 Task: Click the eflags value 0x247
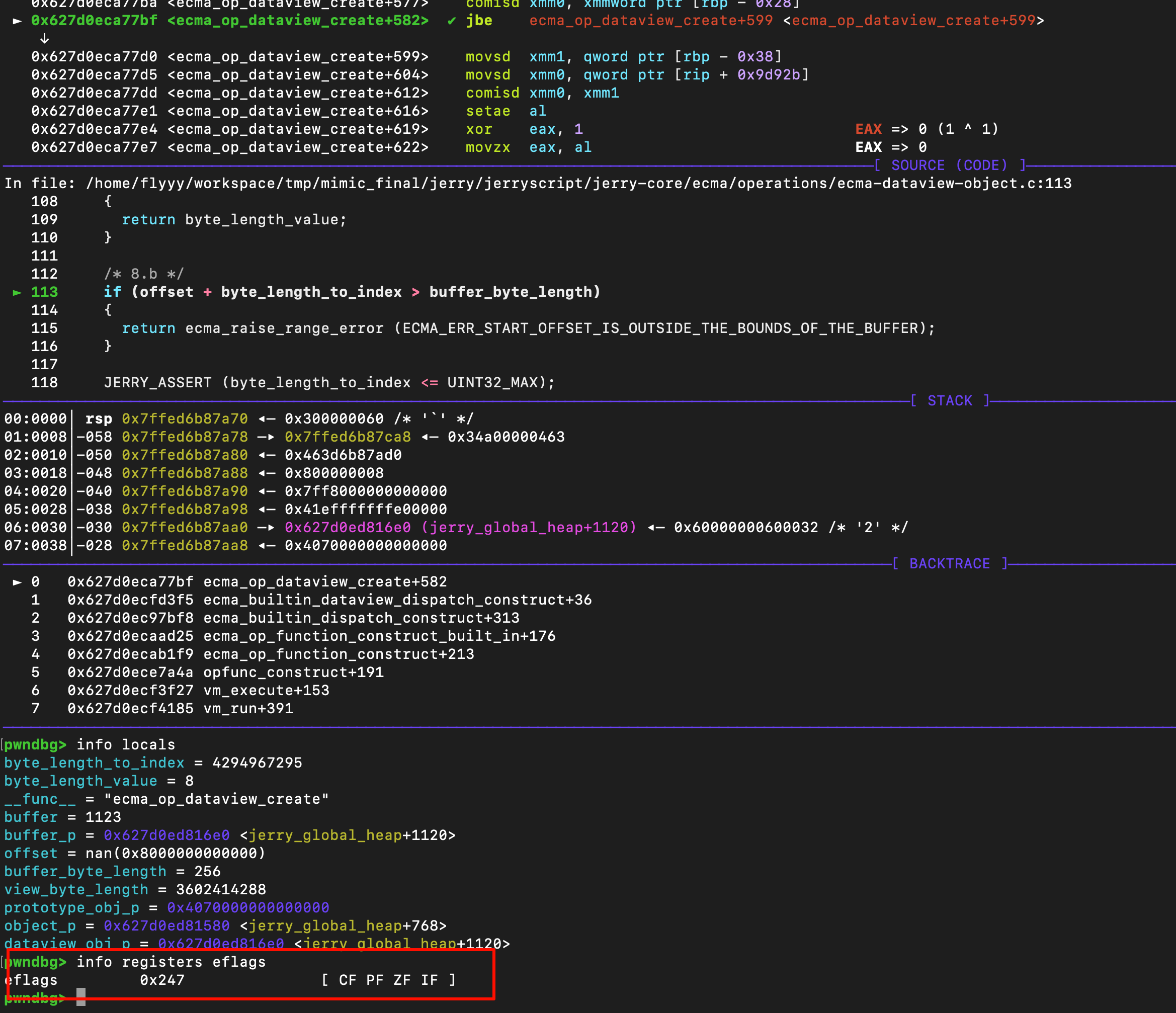(x=162, y=980)
